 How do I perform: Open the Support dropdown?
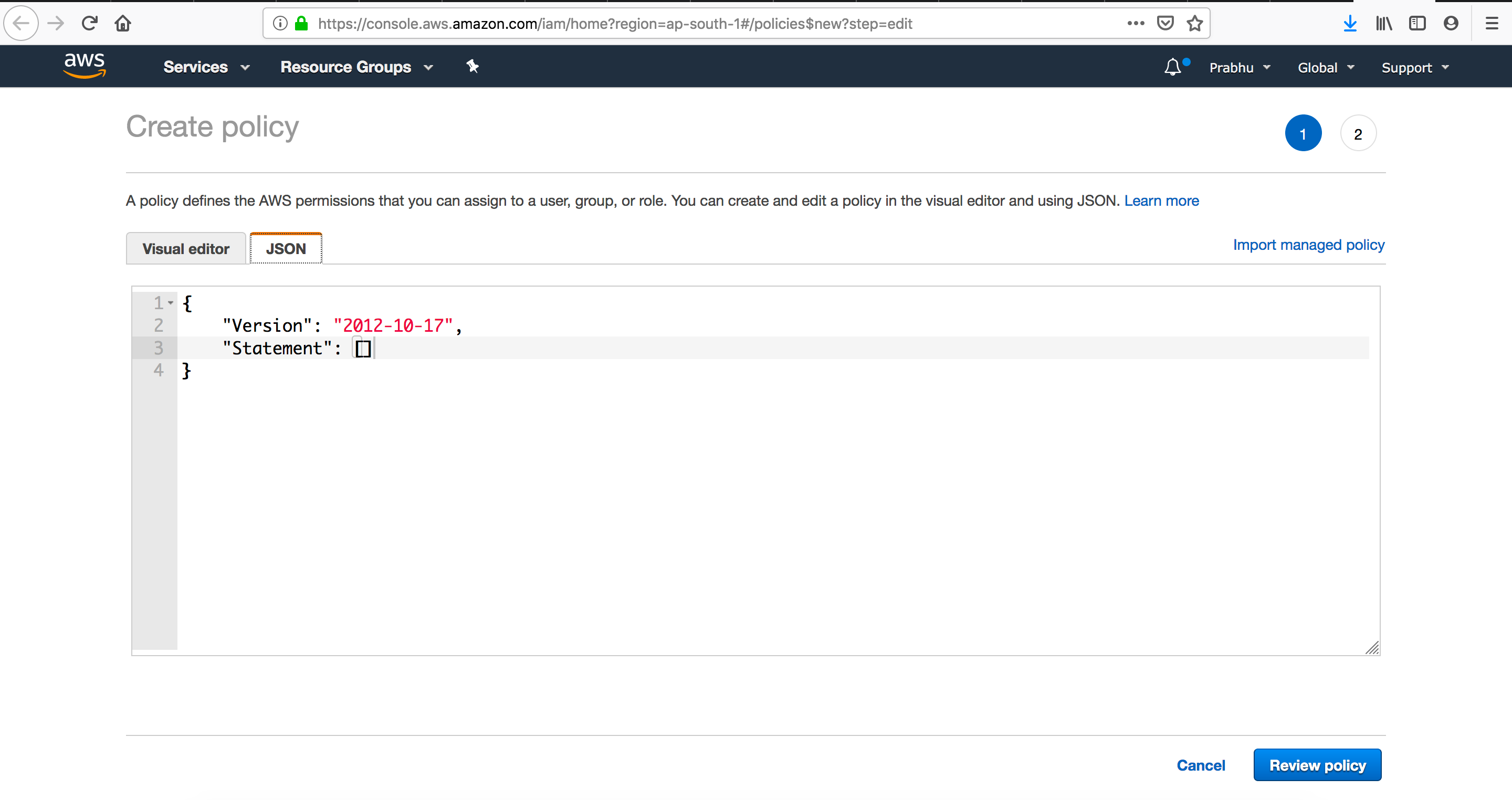(1414, 68)
